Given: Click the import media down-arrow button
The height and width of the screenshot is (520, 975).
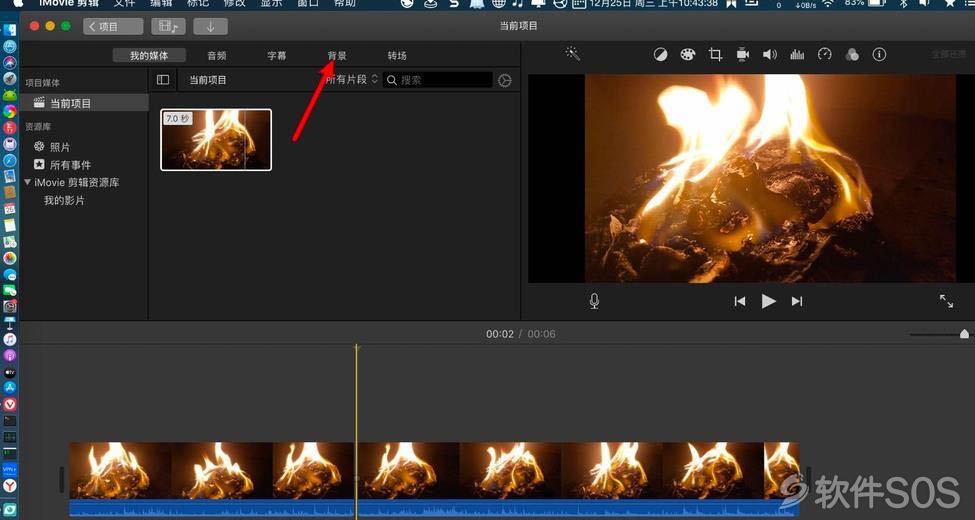Looking at the screenshot, I should tap(210, 26).
